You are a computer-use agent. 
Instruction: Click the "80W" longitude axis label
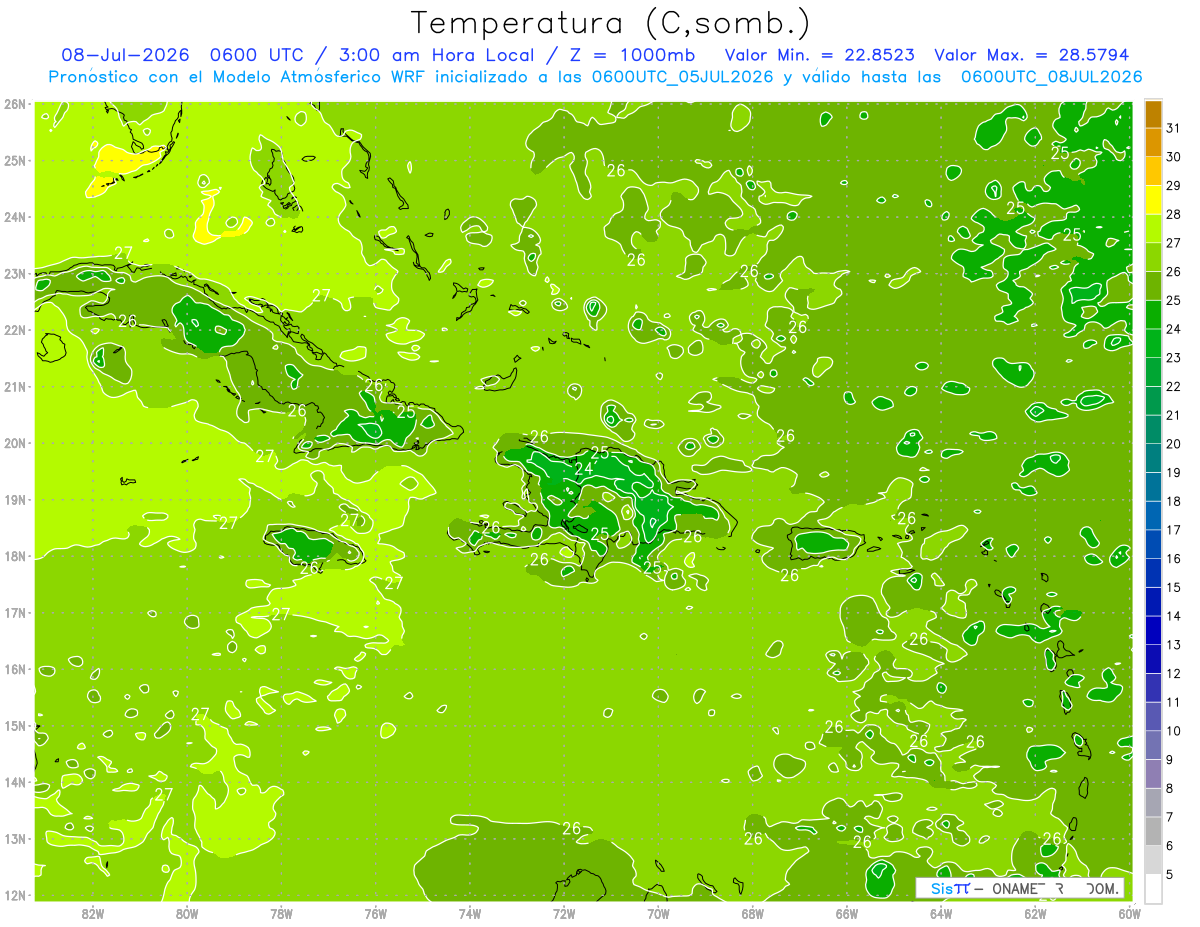click(x=187, y=913)
